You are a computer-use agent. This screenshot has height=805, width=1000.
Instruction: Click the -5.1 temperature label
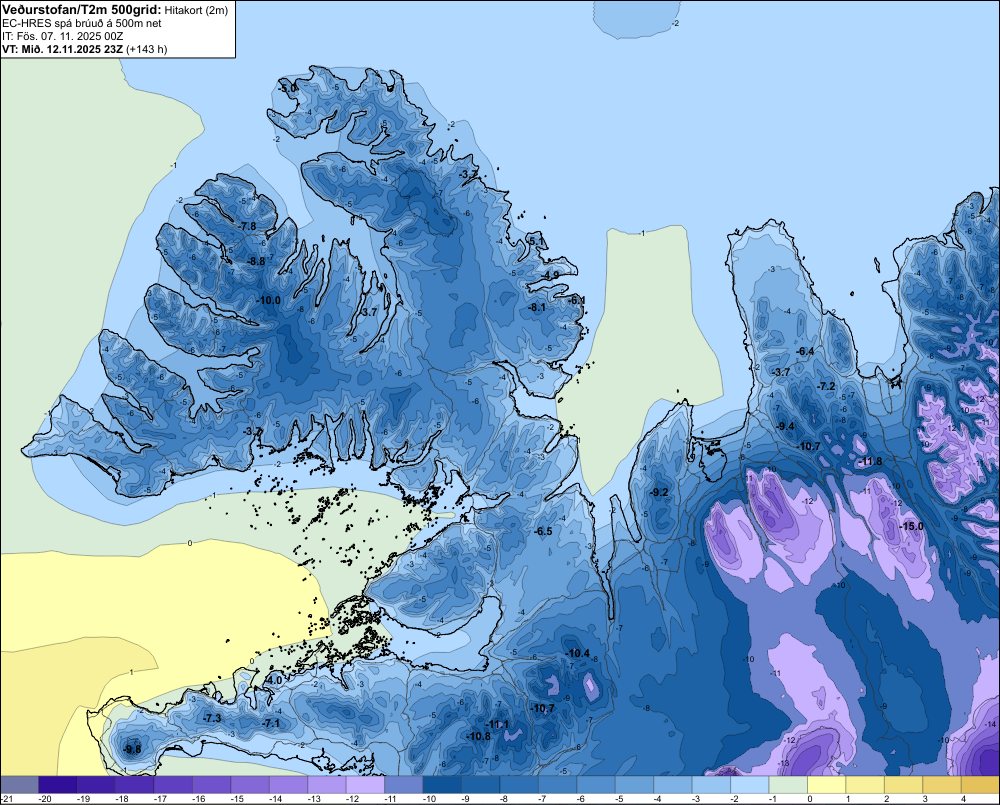(537, 240)
